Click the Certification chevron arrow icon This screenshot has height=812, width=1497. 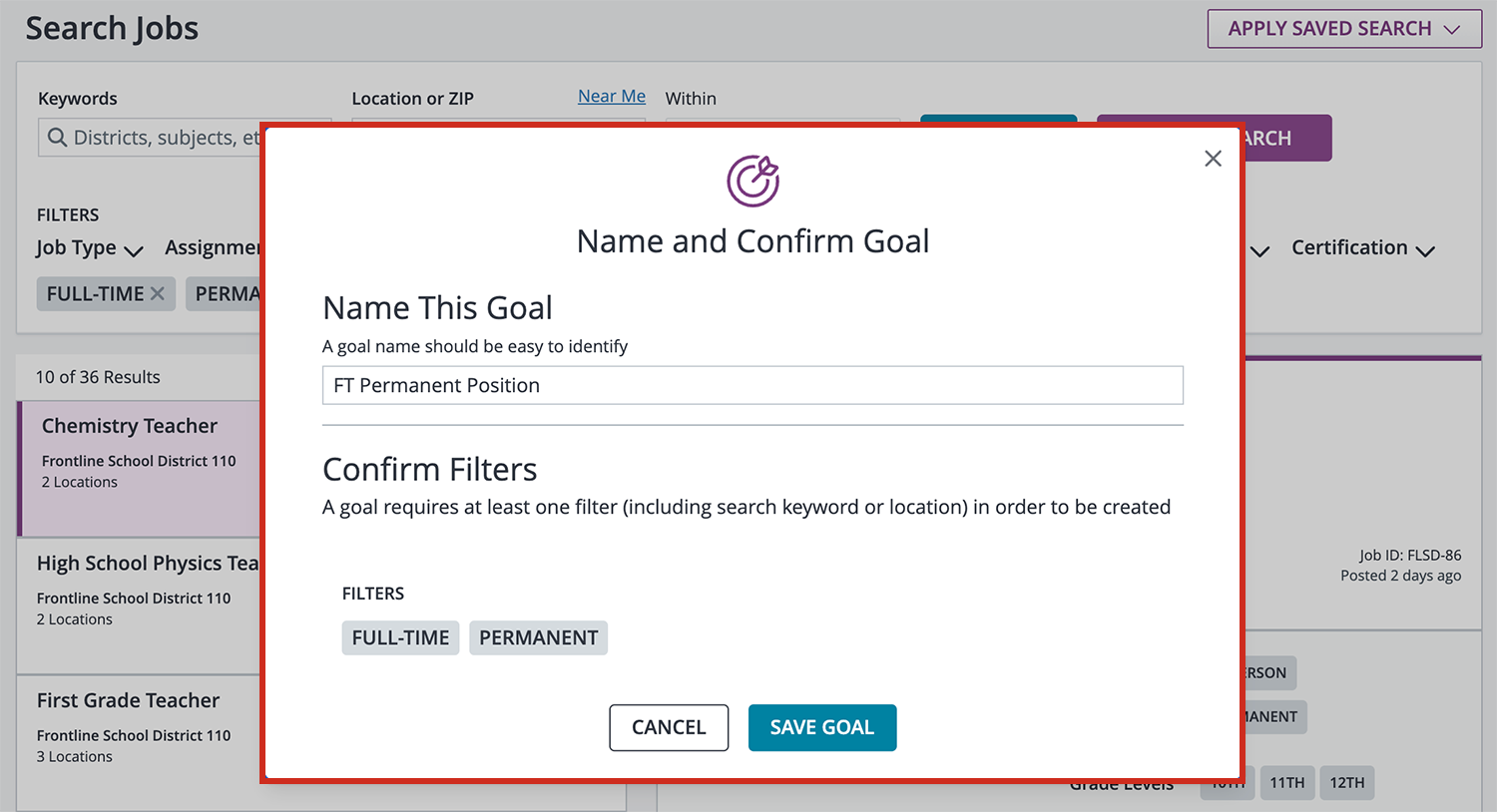click(x=1425, y=250)
